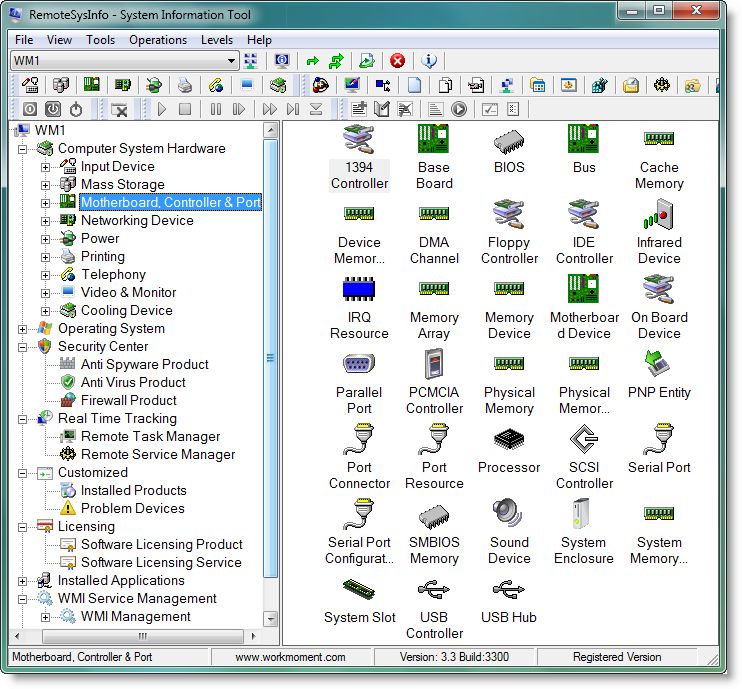Select Remote Task Manager in tree
This screenshot has height=689, width=742.
click(x=150, y=436)
